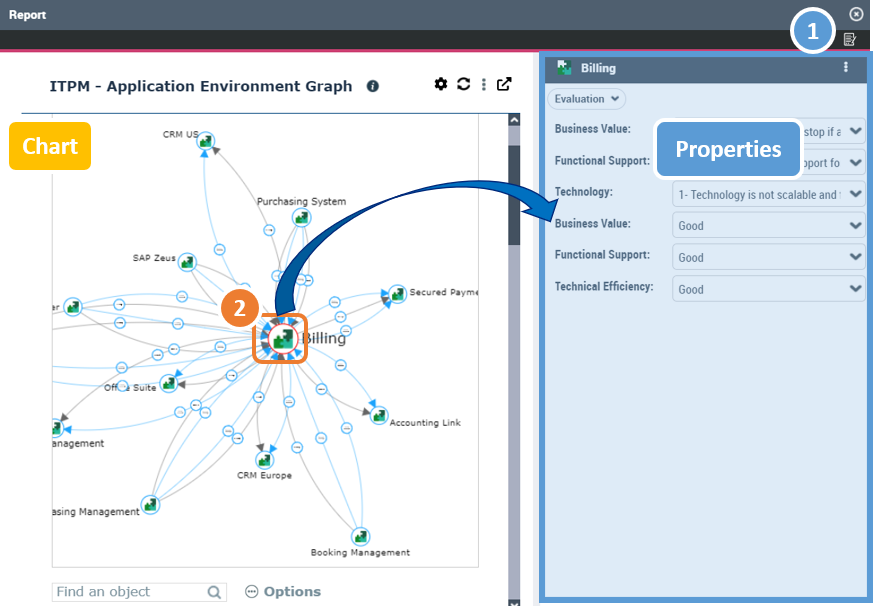Select the Purchasing System node
This screenshot has width=874, height=606.
tap(301, 217)
